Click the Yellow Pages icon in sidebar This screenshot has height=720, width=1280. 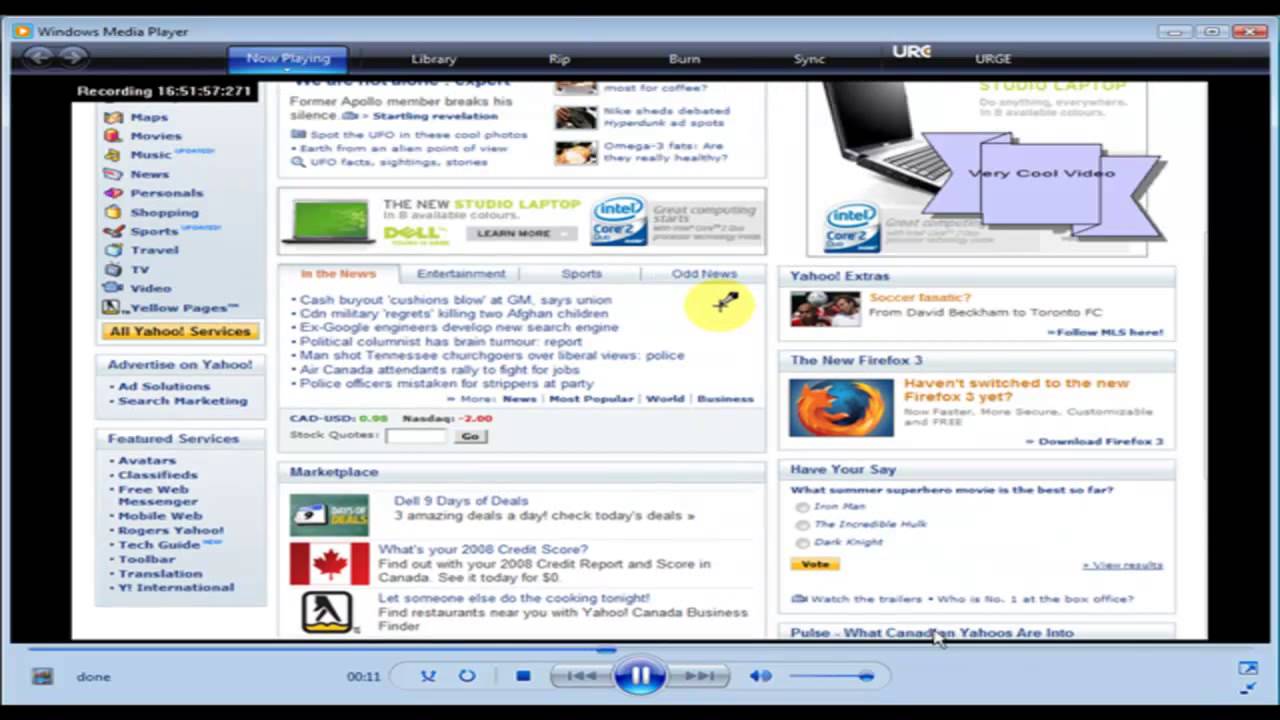click(113, 308)
